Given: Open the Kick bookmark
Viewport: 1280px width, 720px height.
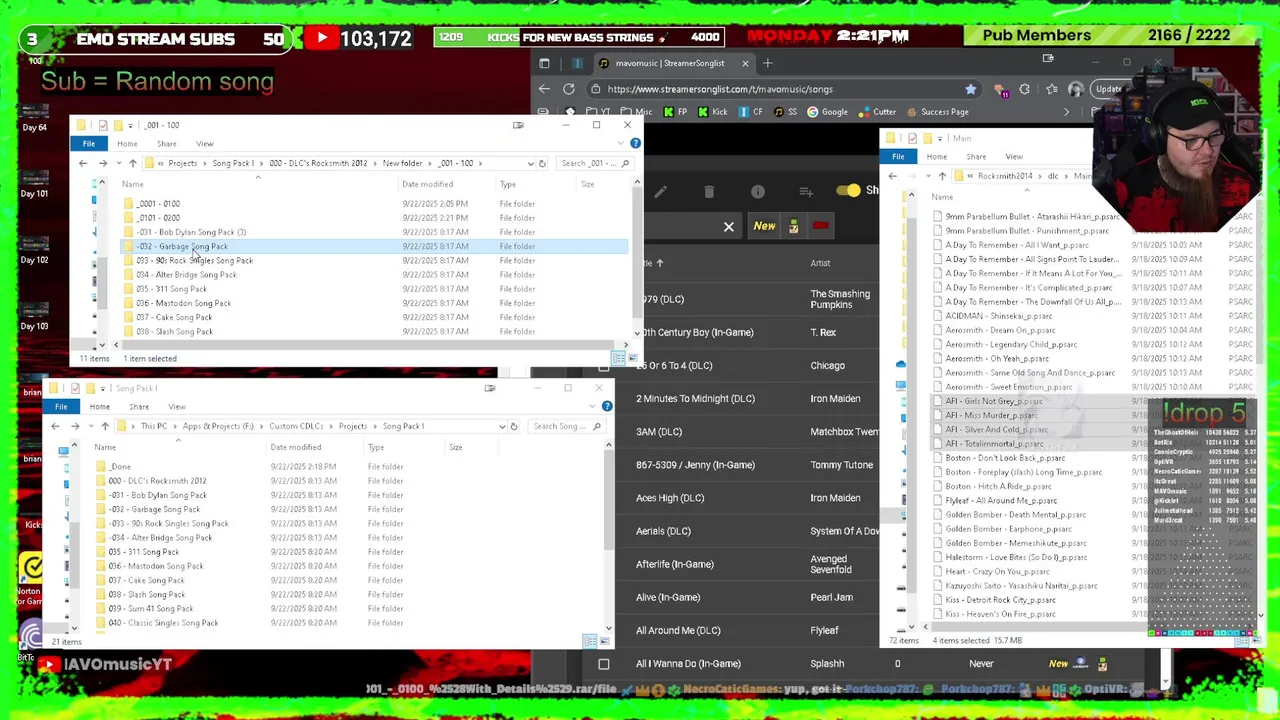Looking at the screenshot, I should click(712, 112).
